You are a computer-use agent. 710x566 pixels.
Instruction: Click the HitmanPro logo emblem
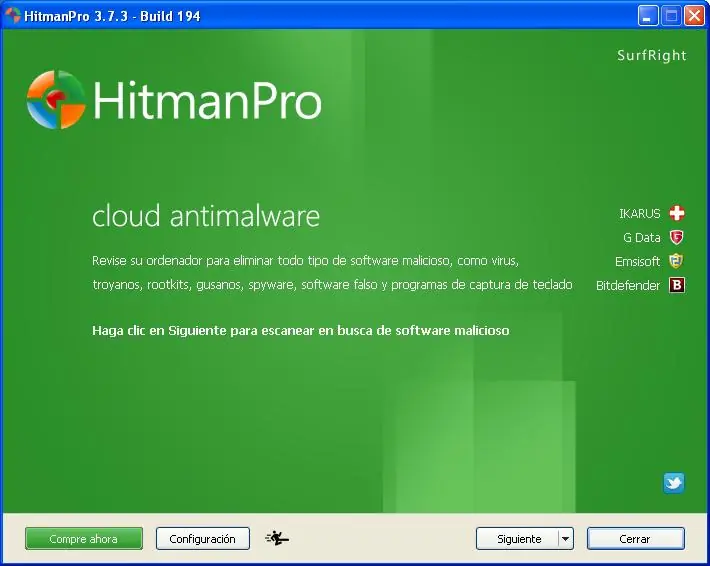click(56, 100)
